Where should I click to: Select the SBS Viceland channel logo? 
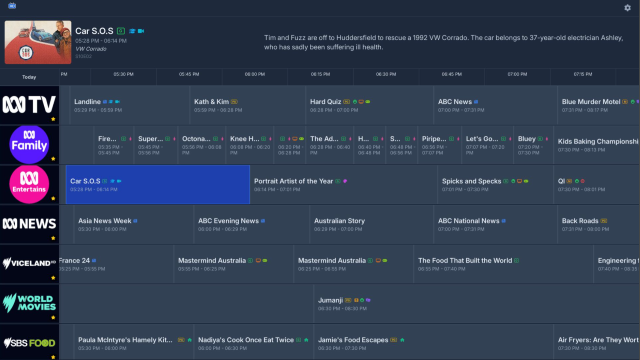coord(29,263)
